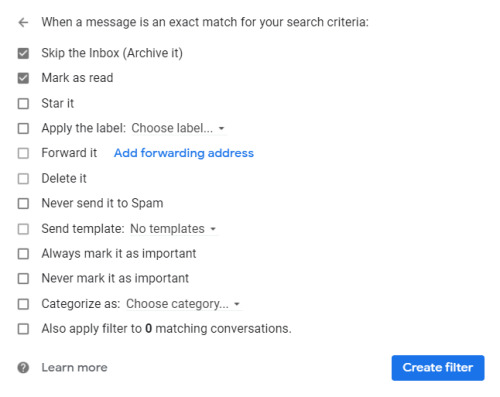Check the Delete it option
Image resolution: width=500 pixels, height=397 pixels.
pyautogui.click(x=23, y=179)
